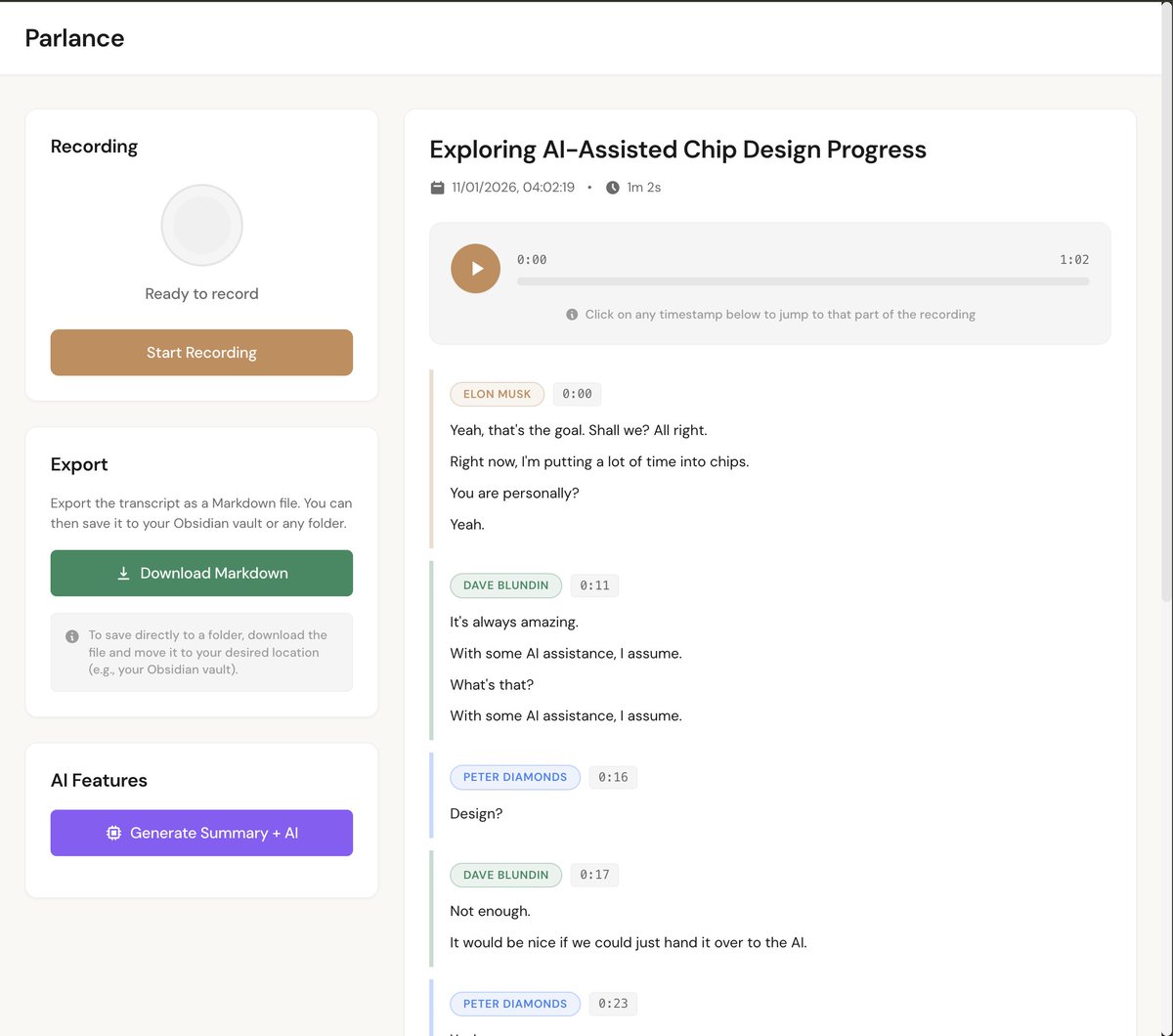
Task: Click the Parlance app title
Action: tap(74, 38)
